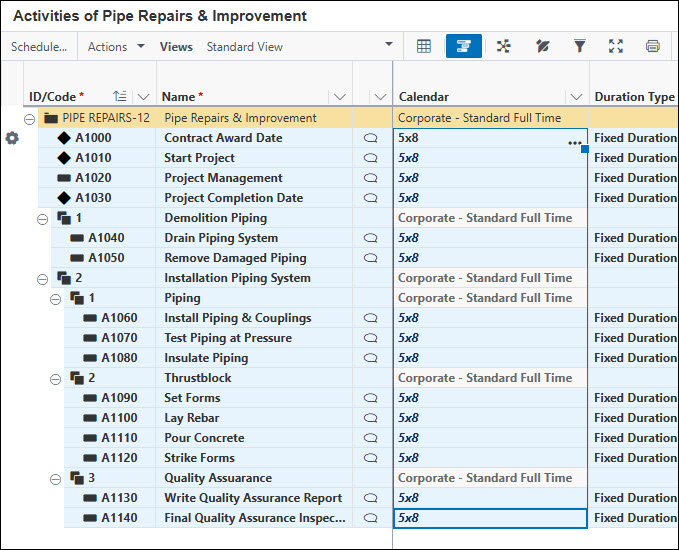679x550 pixels.
Task: Collapse the PIPE REPAIRS-12 project row
Action: (x=29, y=119)
